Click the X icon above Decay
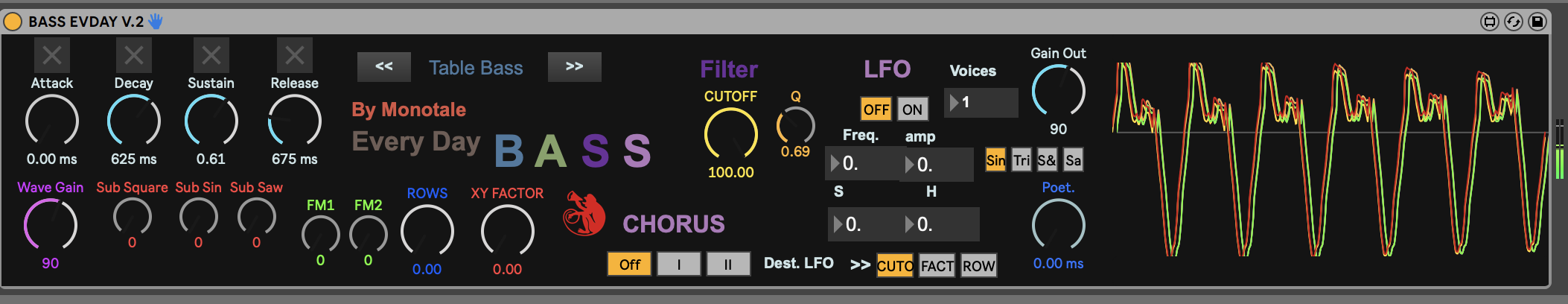The height and width of the screenshot is (304, 1568). (134, 55)
